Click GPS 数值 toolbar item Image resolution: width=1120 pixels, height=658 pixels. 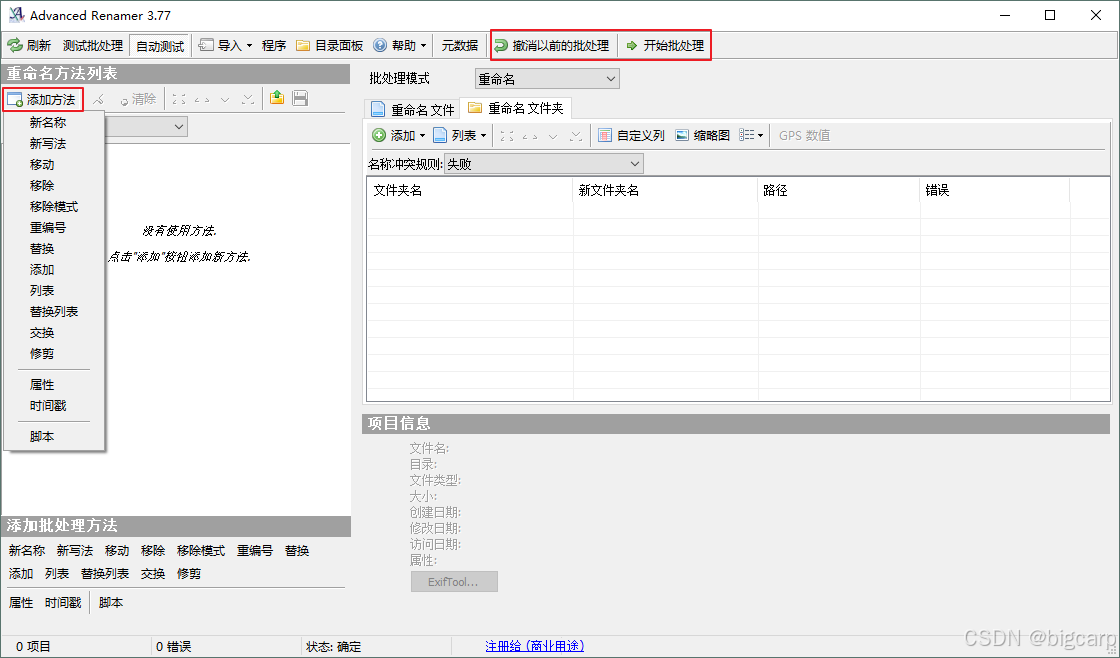804,135
